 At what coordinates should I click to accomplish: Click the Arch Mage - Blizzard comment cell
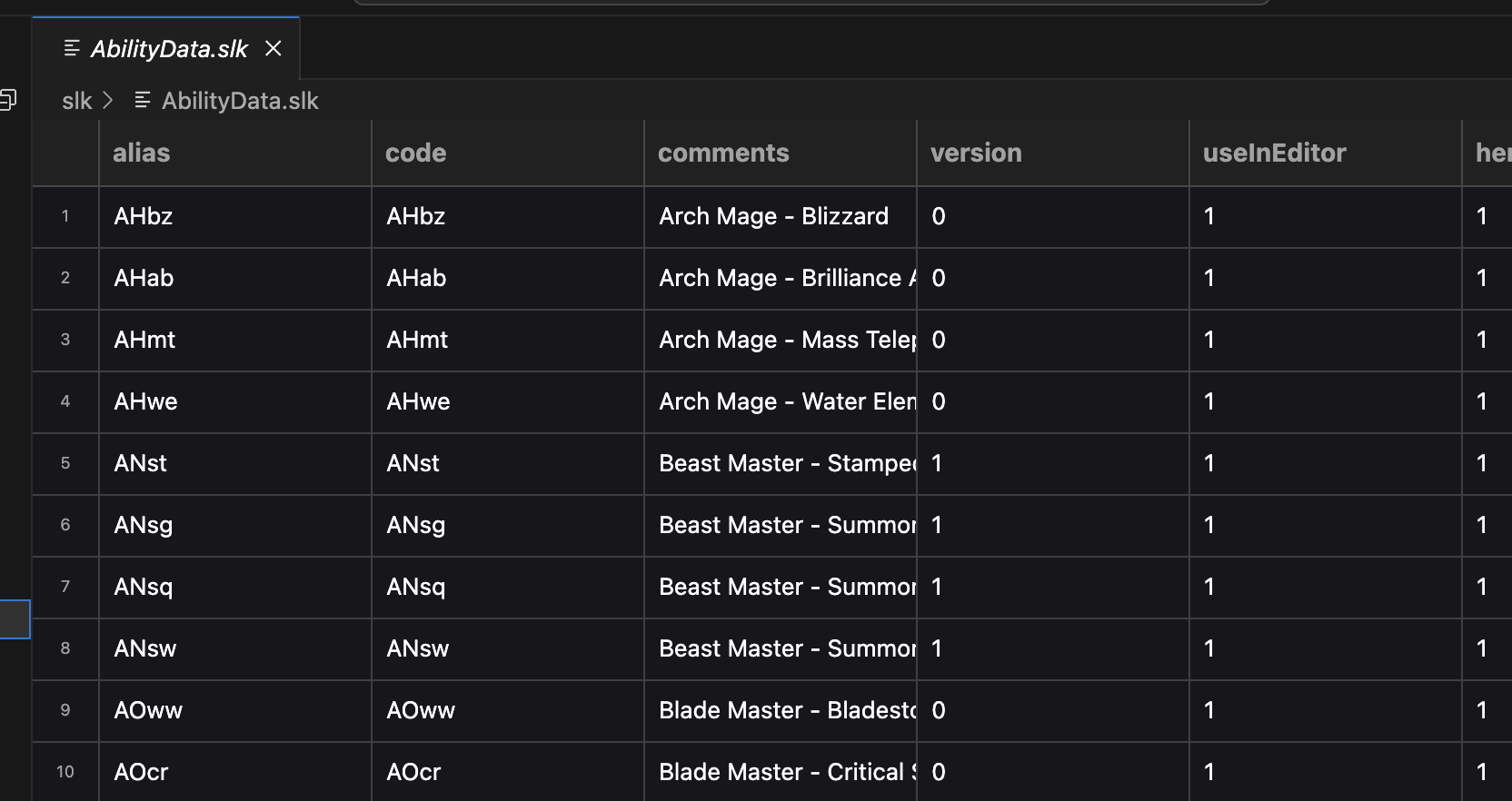pyautogui.click(x=781, y=216)
